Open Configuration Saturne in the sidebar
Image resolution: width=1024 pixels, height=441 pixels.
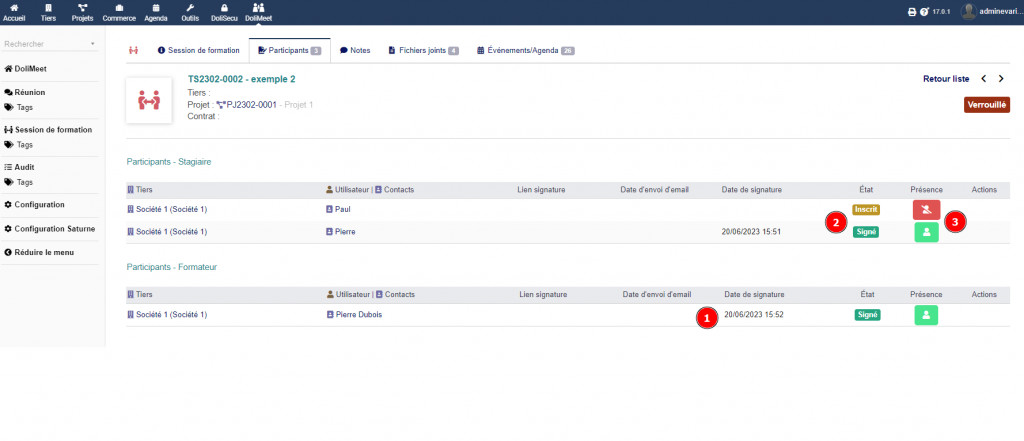(50, 229)
